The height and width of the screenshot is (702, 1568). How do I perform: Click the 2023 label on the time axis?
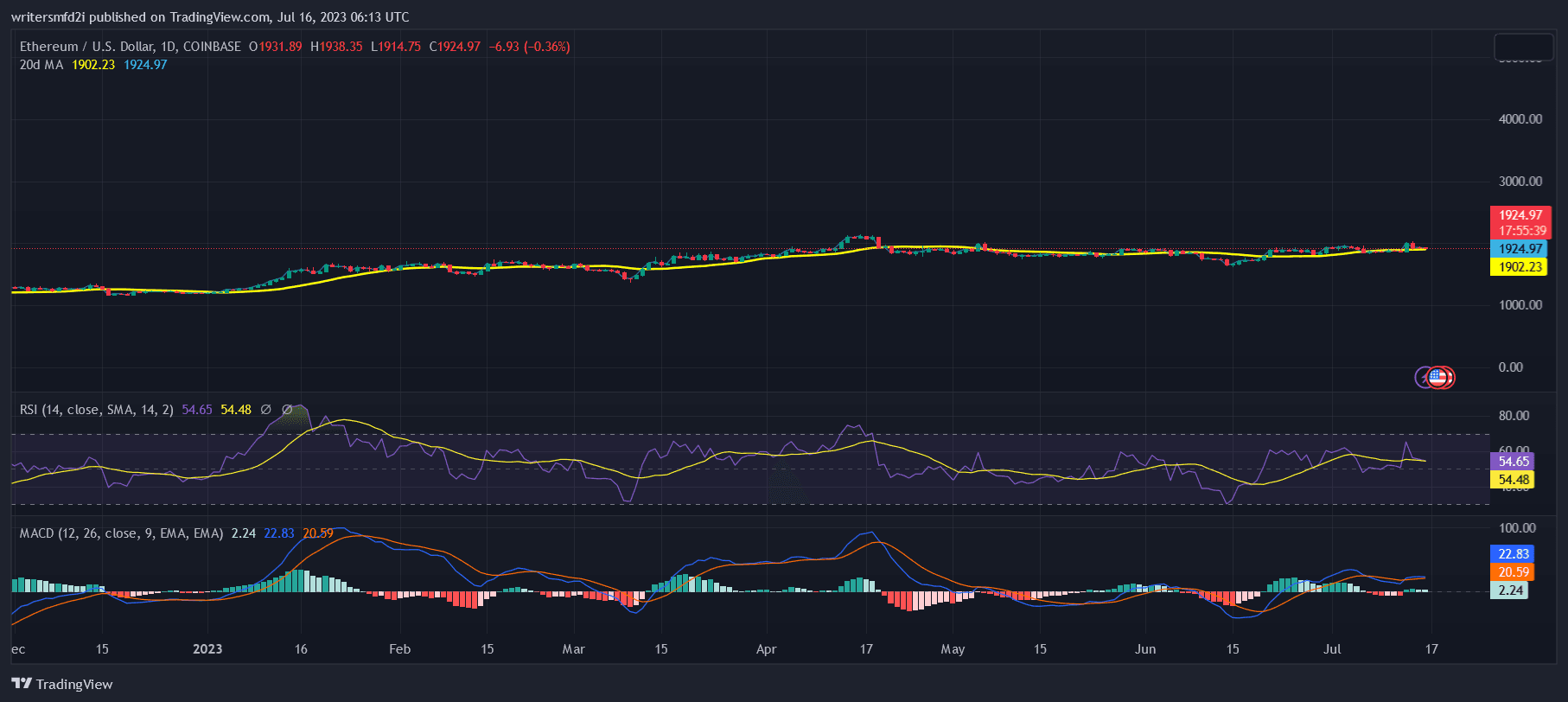pyautogui.click(x=207, y=649)
